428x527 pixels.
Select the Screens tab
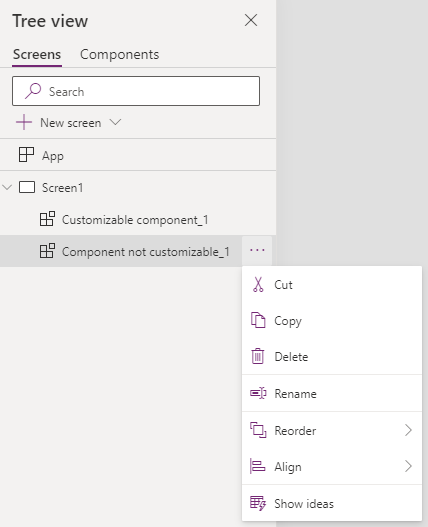(x=37, y=54)
